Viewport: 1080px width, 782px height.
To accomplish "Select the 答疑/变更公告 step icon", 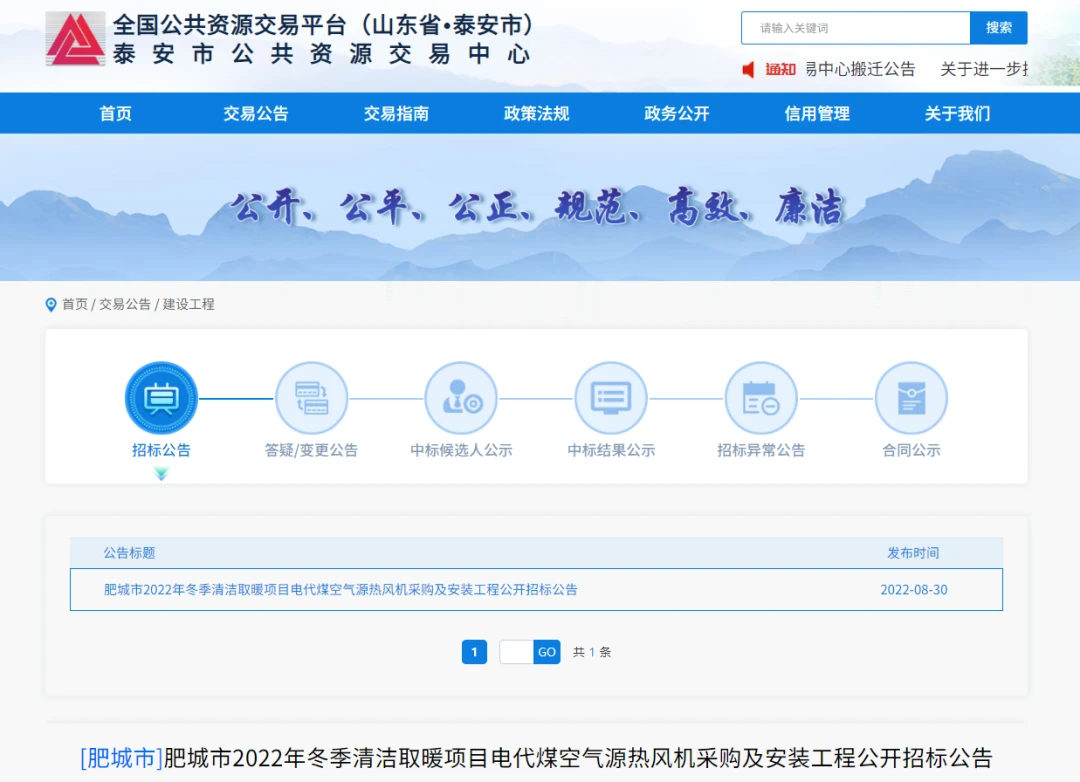I will (311, 398).
